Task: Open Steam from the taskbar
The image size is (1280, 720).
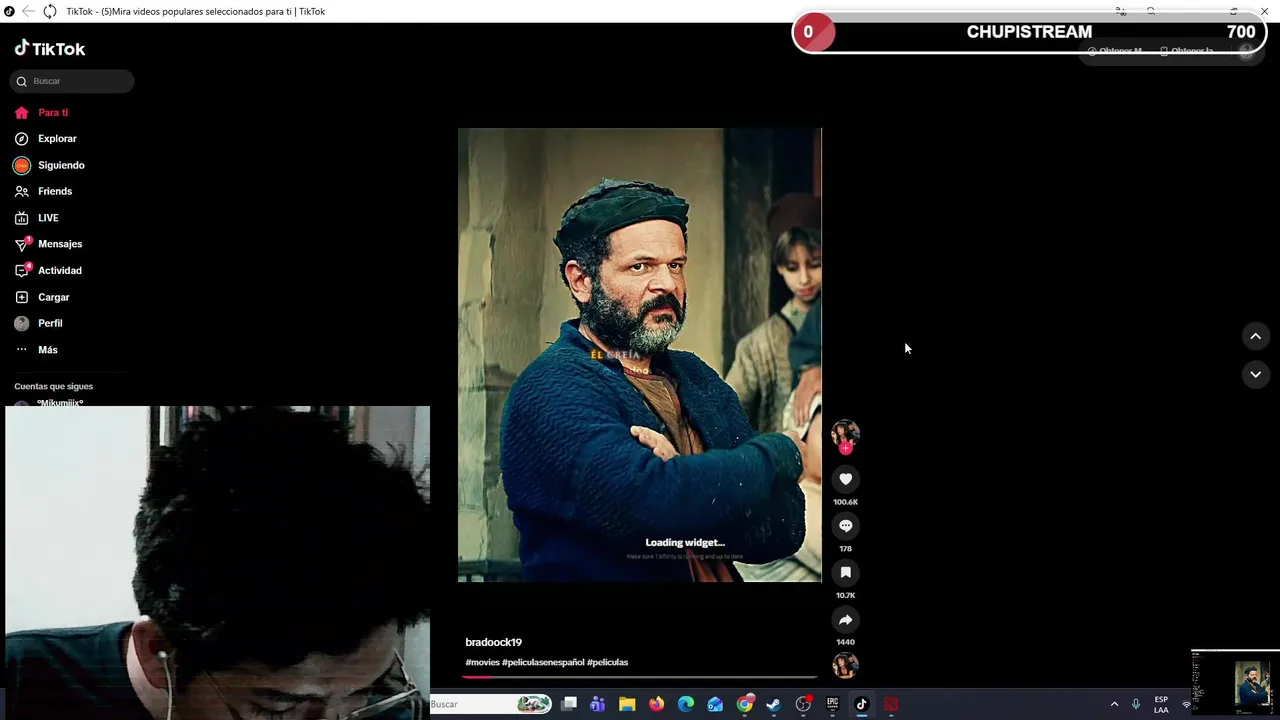Action: 773,704
